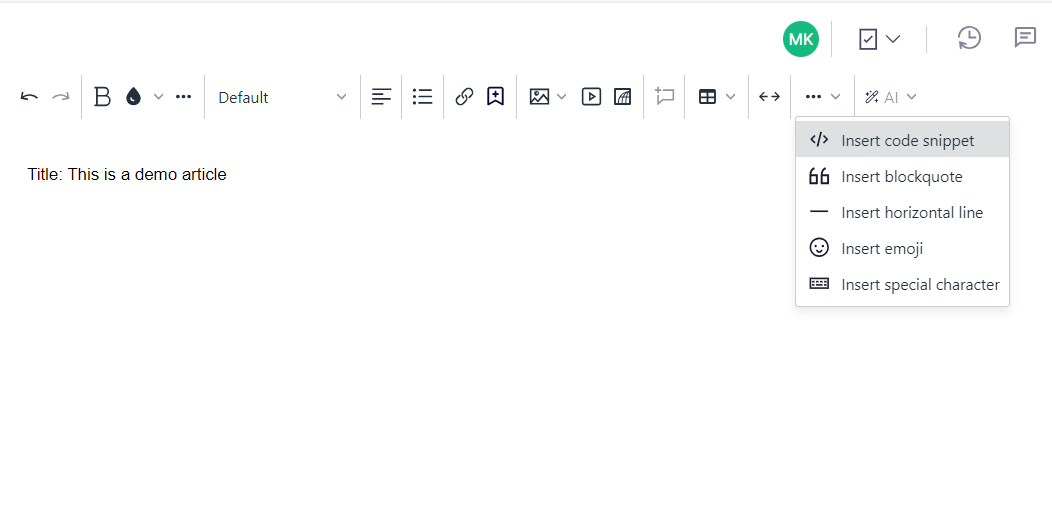The width and height of the screenshot is (1052, 526).
Task: Select Insert horizontal line option
Action: click(x=902, y=213)
